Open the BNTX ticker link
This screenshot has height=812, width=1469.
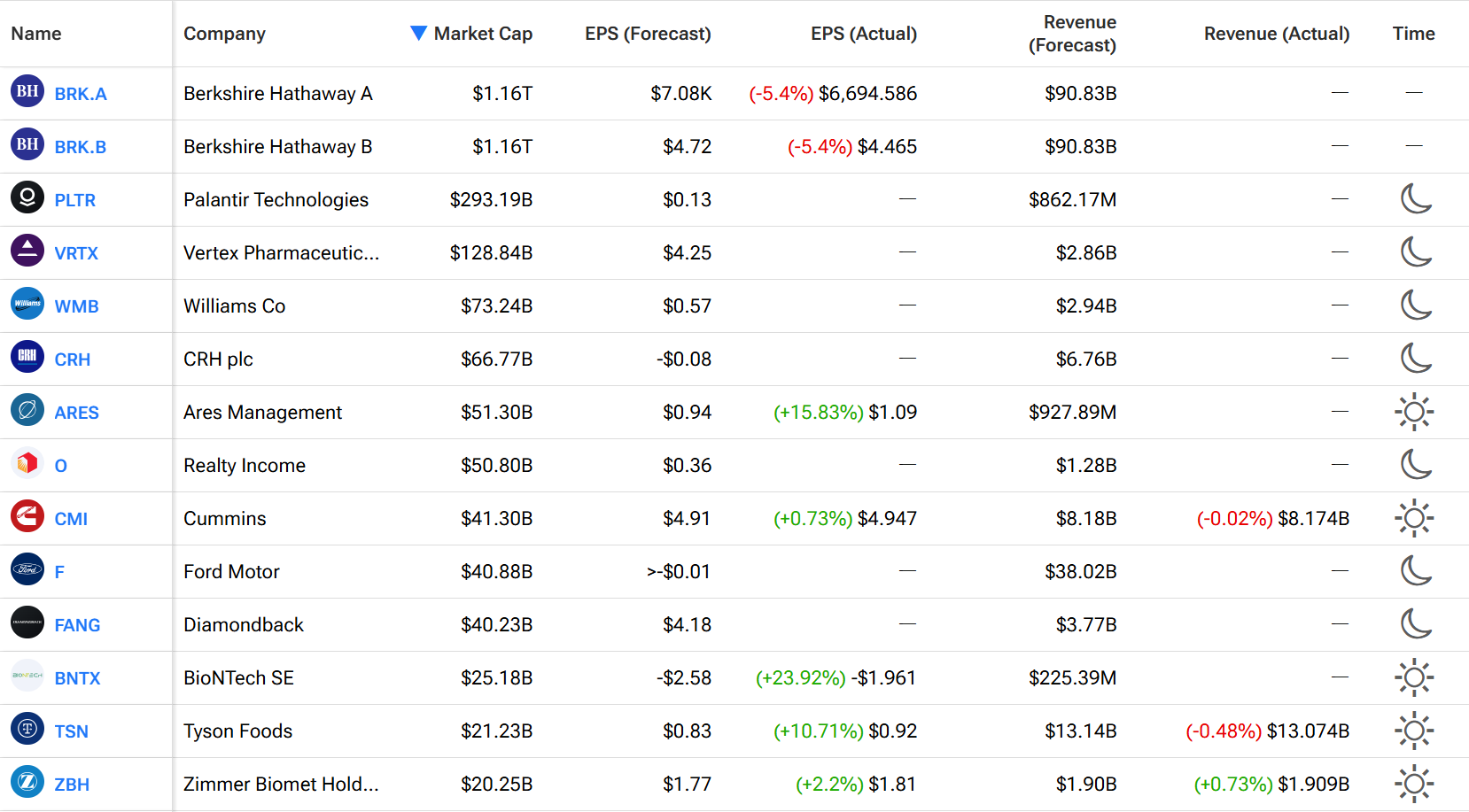click(x=77, y=678)
